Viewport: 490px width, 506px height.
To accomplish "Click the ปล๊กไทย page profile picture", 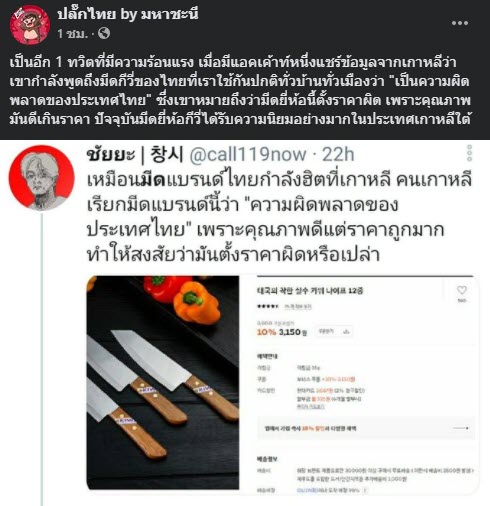I will (30, 25).
